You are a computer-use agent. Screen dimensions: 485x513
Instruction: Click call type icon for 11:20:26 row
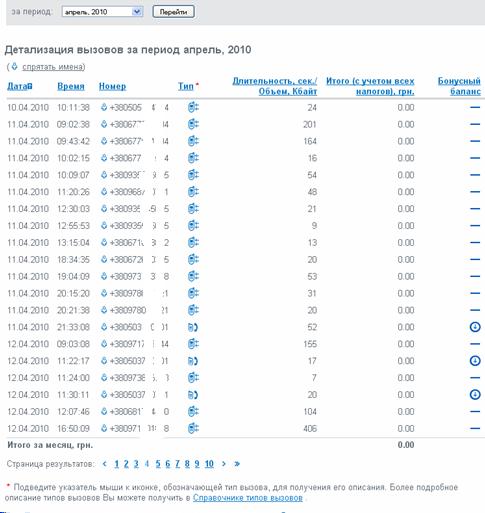193,192
